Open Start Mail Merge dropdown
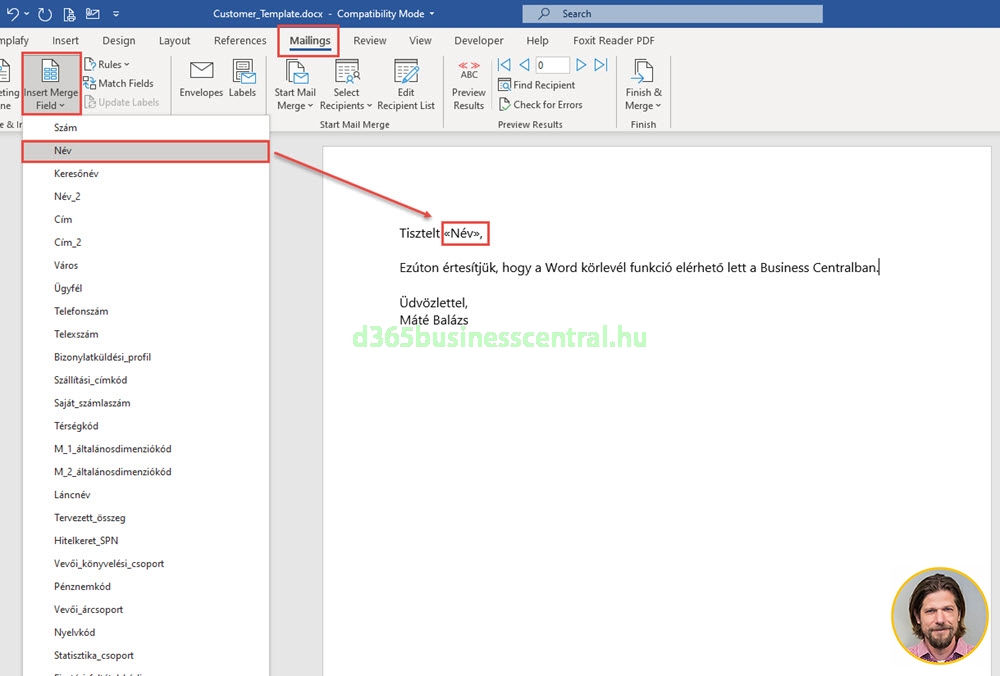 click(x=295, y=85)
